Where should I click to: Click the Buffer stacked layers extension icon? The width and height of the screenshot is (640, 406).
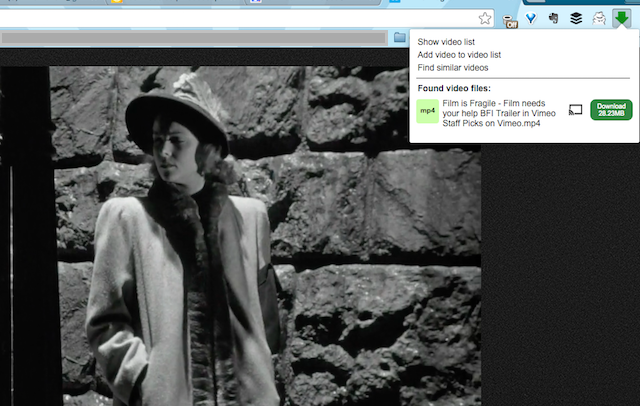coord(576,18)
